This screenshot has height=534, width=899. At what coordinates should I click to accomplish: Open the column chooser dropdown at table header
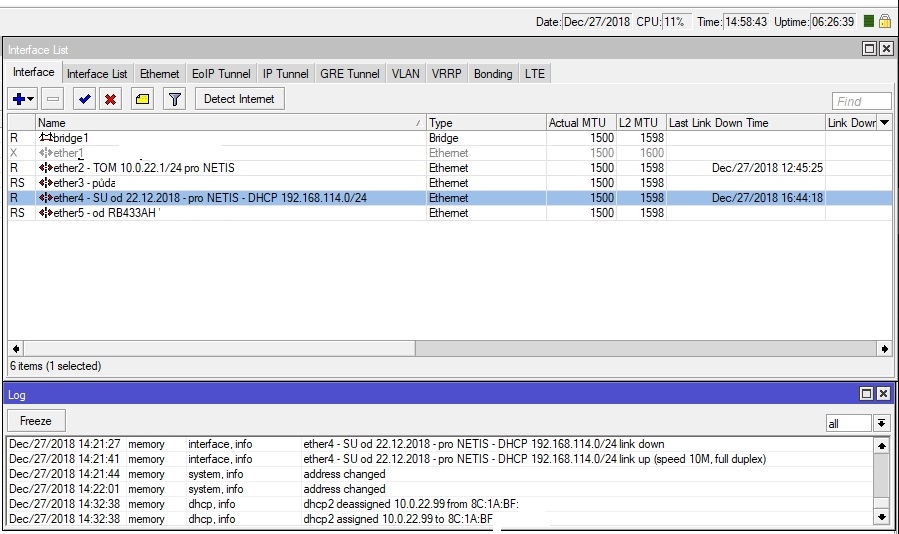[885, 122]
